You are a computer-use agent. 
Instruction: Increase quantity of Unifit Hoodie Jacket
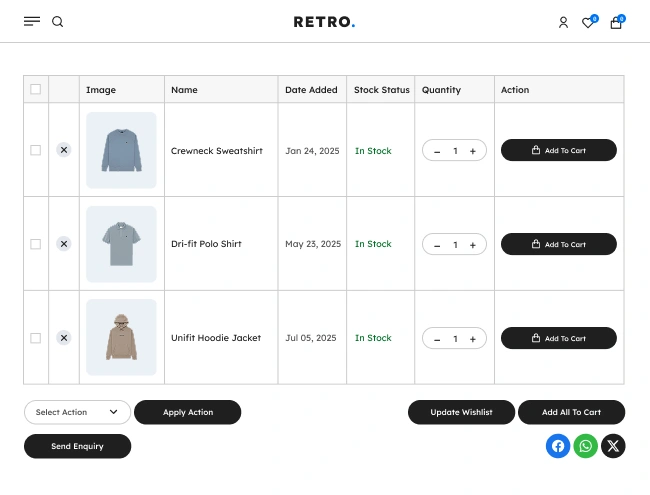click(x=473, y=340)
